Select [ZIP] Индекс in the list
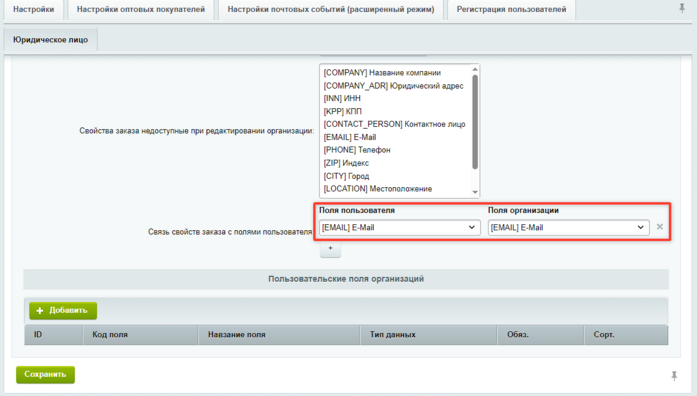Viewport: 697px width, 396px height. tap(395, 163)
